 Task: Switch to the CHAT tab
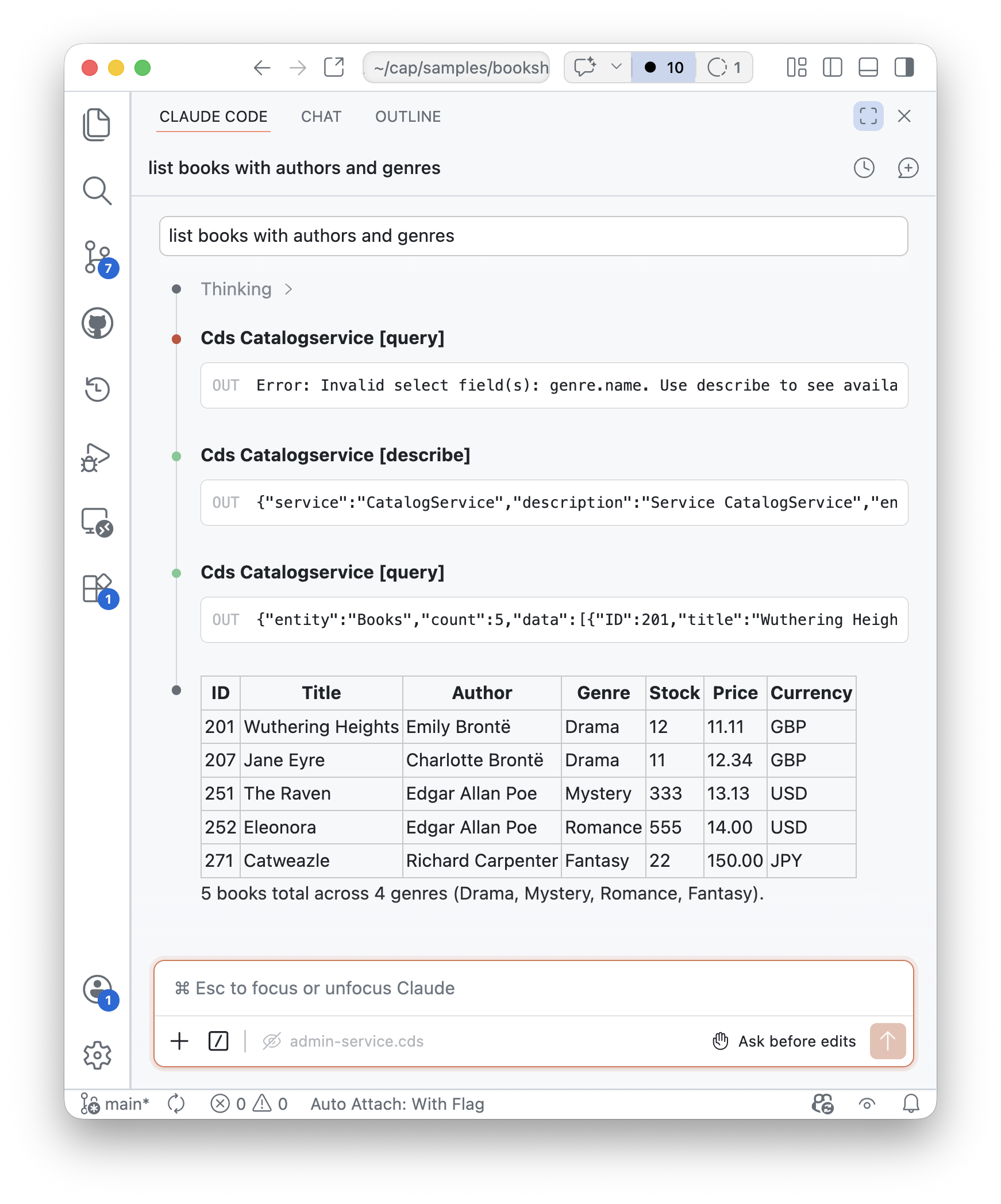[x=321, y=117]
